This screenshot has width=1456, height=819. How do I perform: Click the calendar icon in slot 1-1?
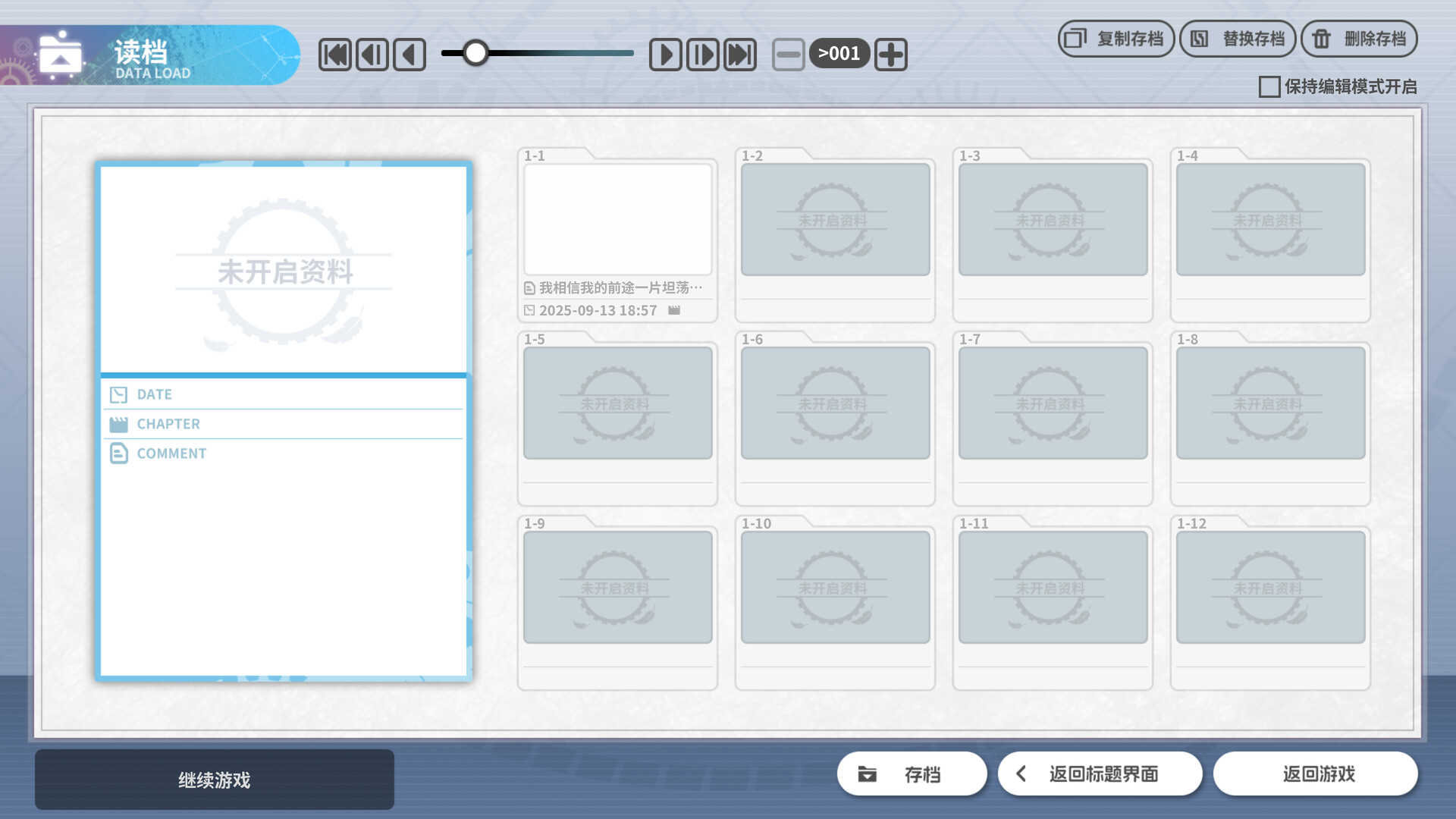pyautogui.click(x=529, y=310)
